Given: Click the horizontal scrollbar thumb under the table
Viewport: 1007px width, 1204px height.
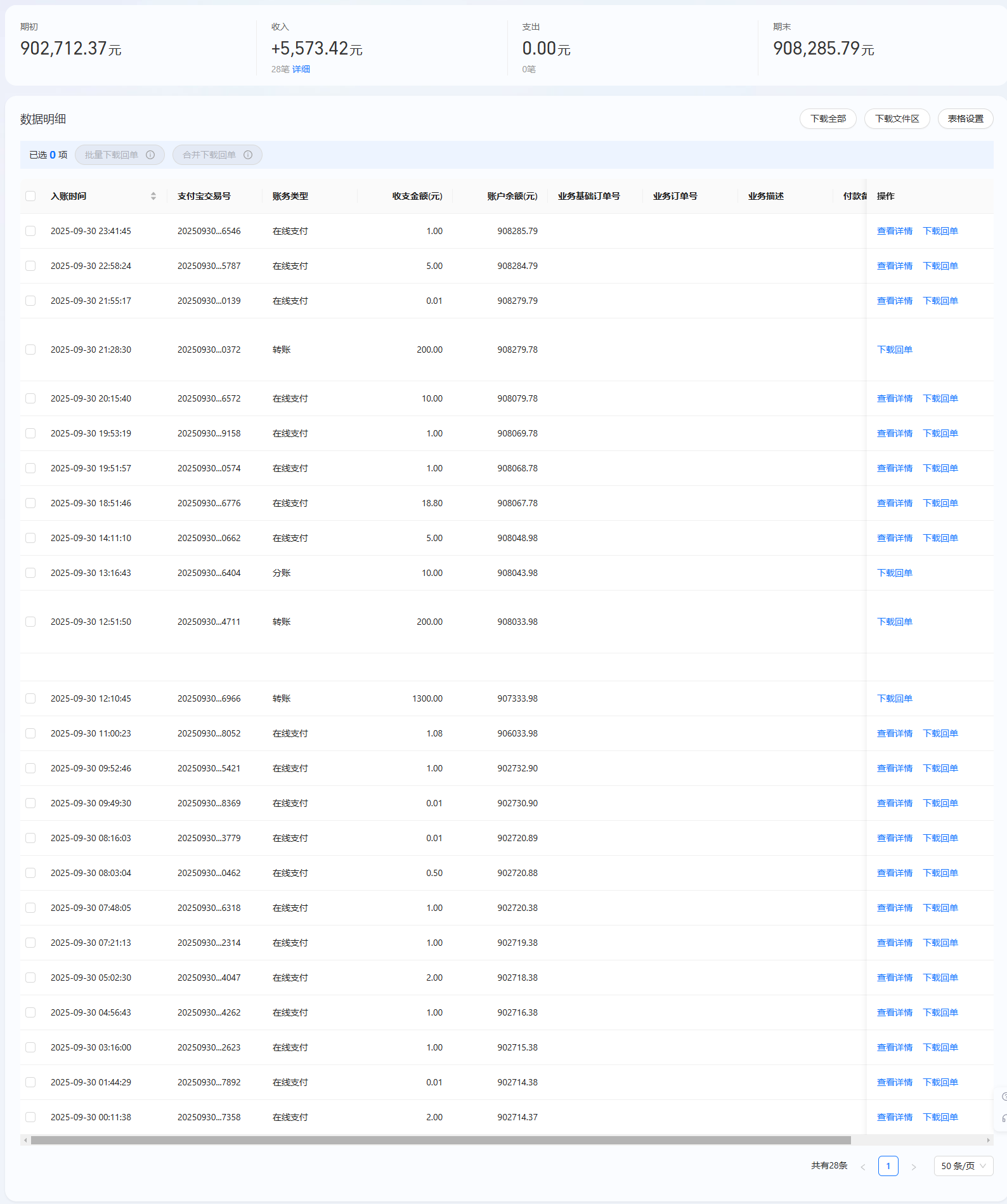Looking at the screenshot, I should pos(441,1140).
